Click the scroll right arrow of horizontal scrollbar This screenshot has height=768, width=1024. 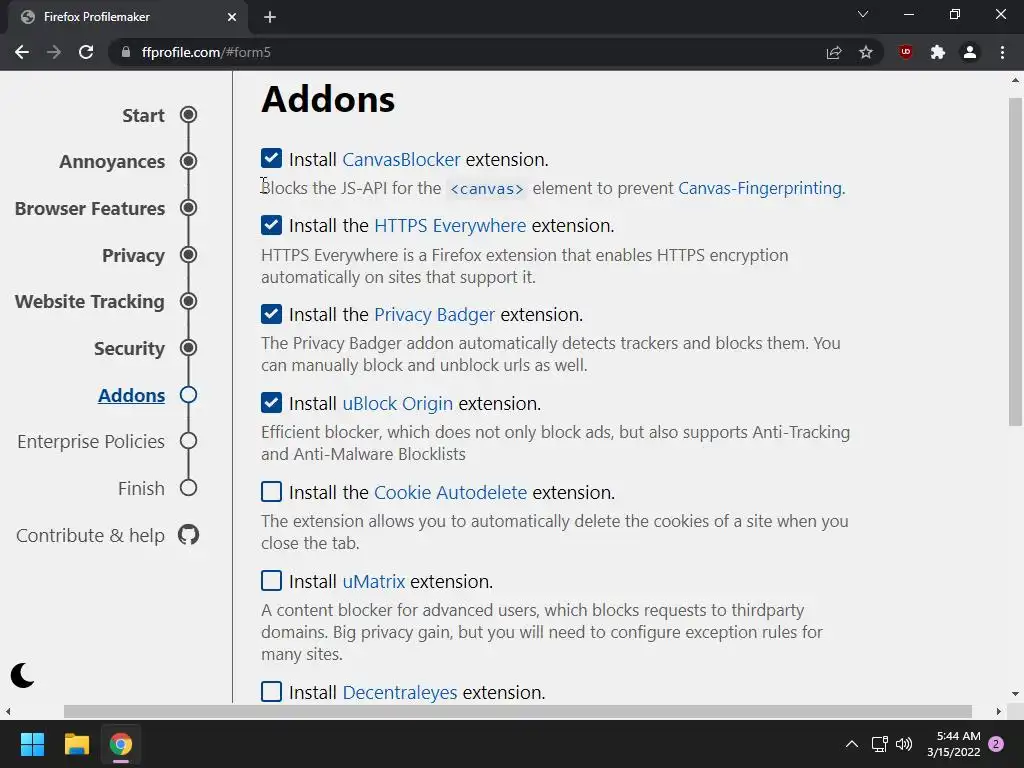click(x=999, y=711)
